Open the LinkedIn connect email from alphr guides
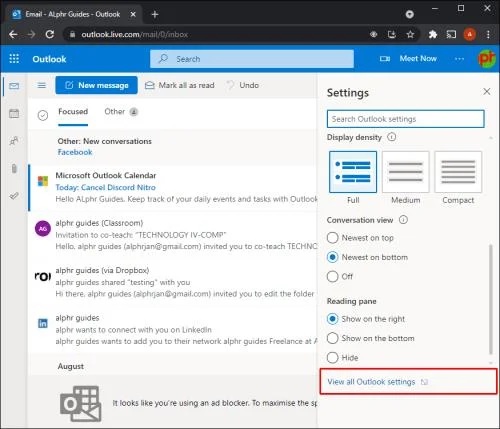The image size is (500, 429). pyautogui.click(x=173, y=329)
